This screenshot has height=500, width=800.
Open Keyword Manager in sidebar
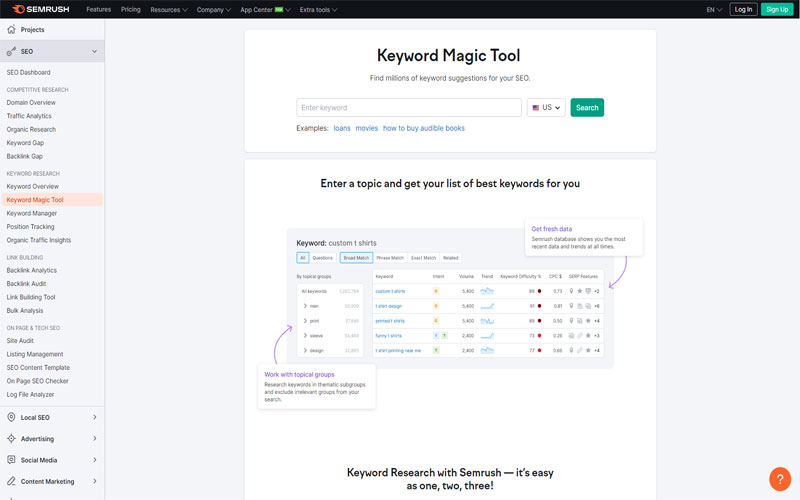[x=32, y=213]
